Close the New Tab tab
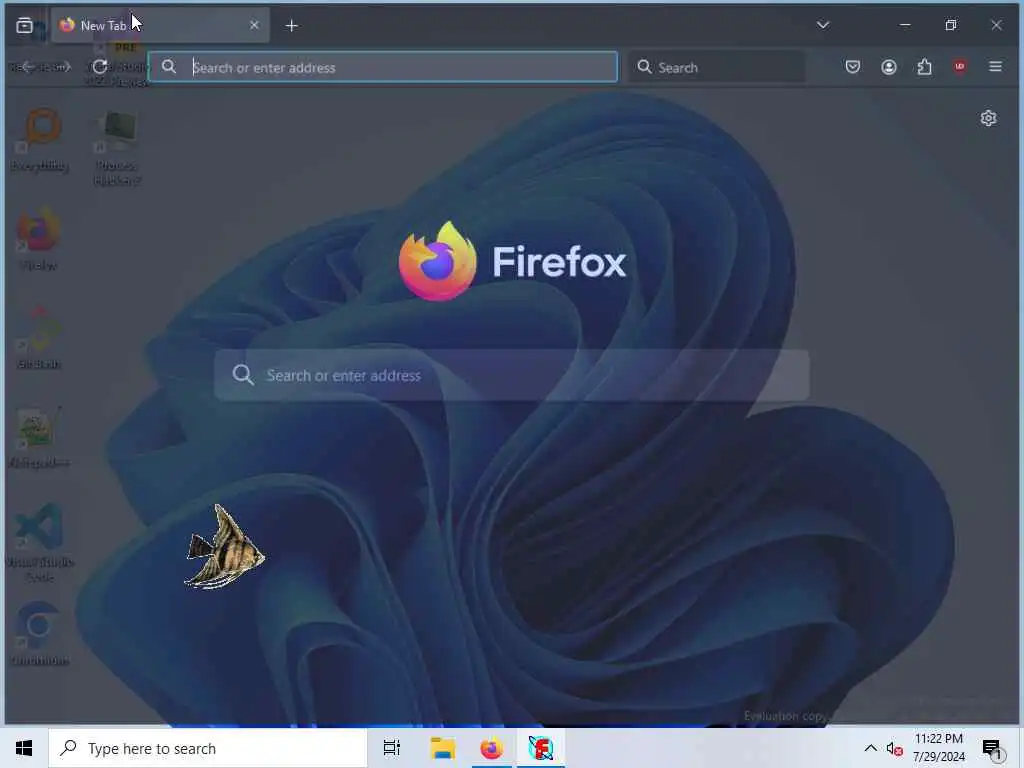 254,25
